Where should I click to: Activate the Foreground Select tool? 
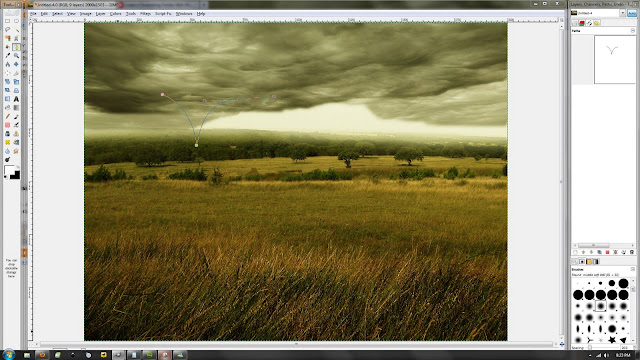click(7, 47)
